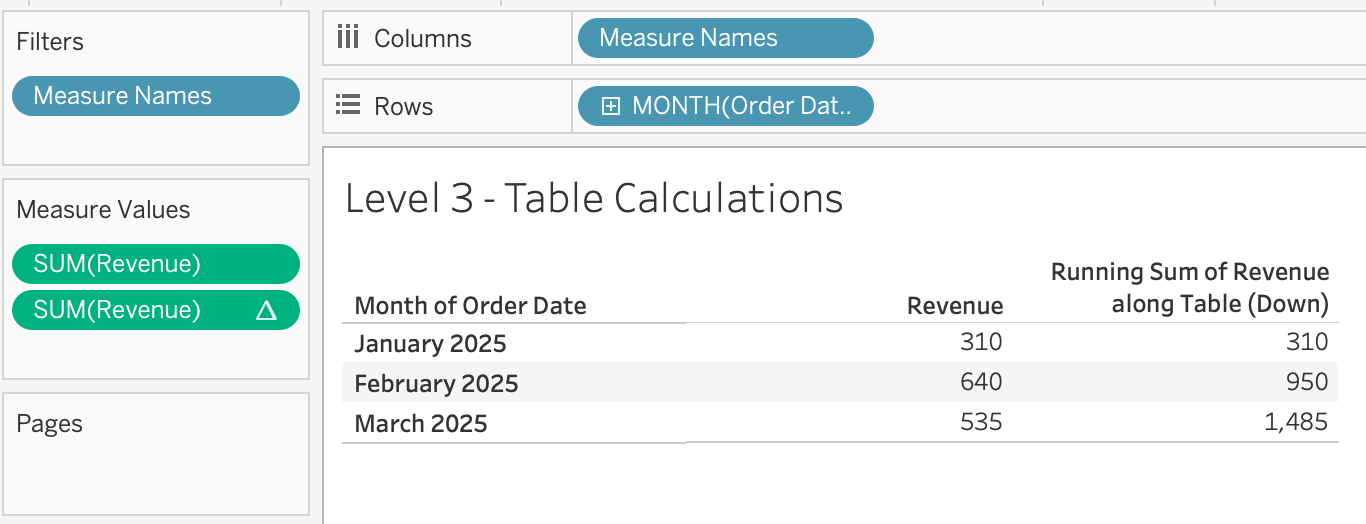Select the January 2025 row header

point(431,344)
